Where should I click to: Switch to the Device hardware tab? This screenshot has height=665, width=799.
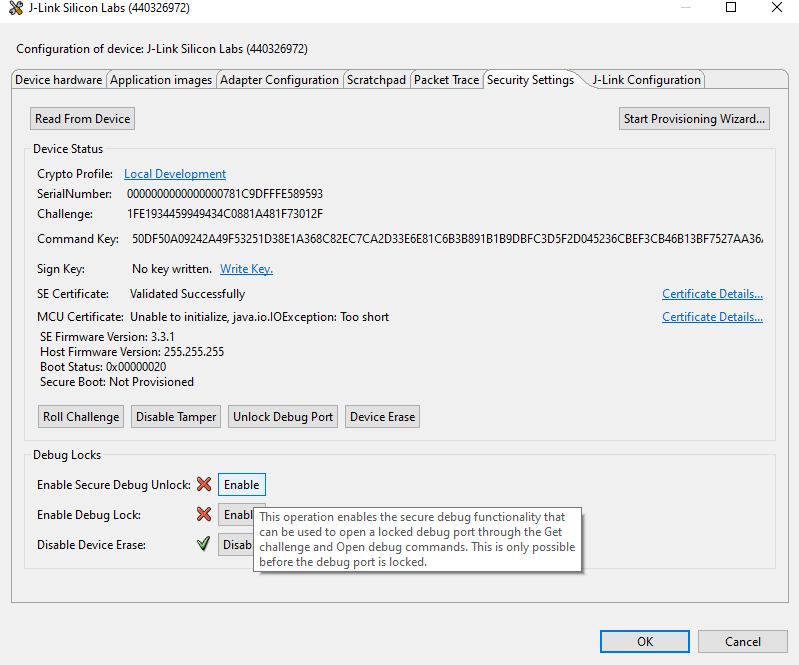(59, 80)
